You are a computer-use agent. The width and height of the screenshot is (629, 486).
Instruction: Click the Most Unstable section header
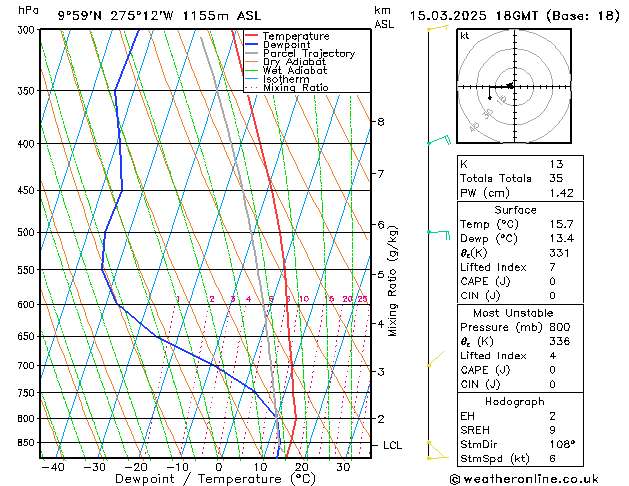(x=515, y=313)
